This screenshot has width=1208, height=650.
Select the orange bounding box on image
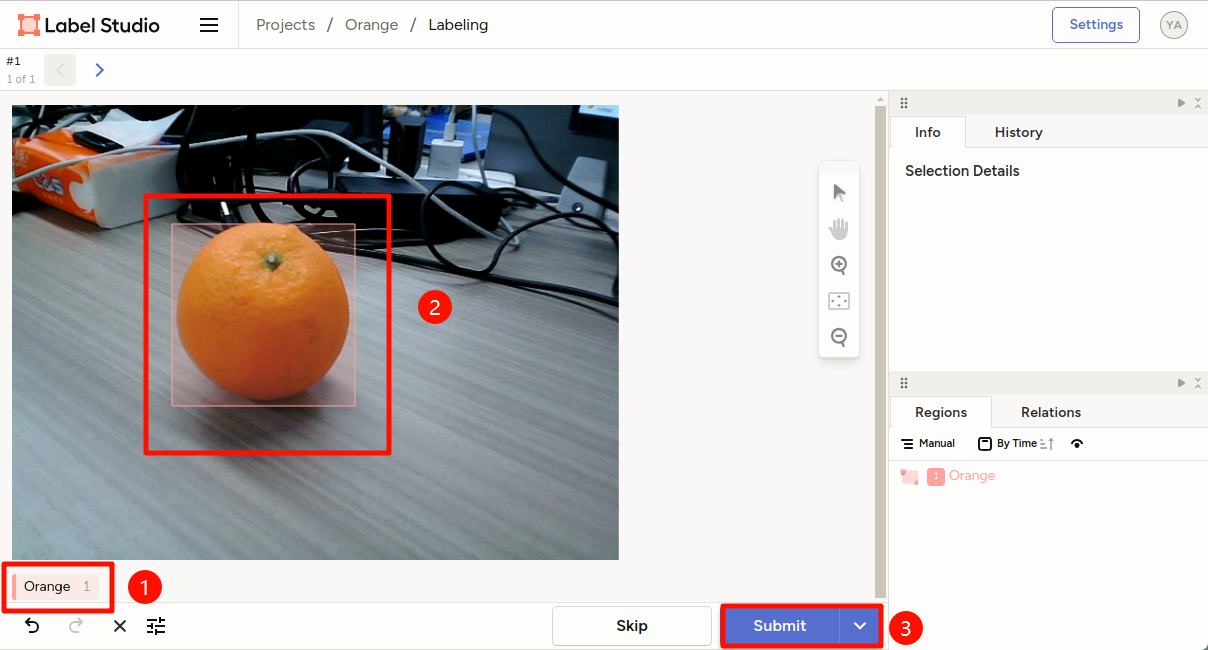point(263,315)
